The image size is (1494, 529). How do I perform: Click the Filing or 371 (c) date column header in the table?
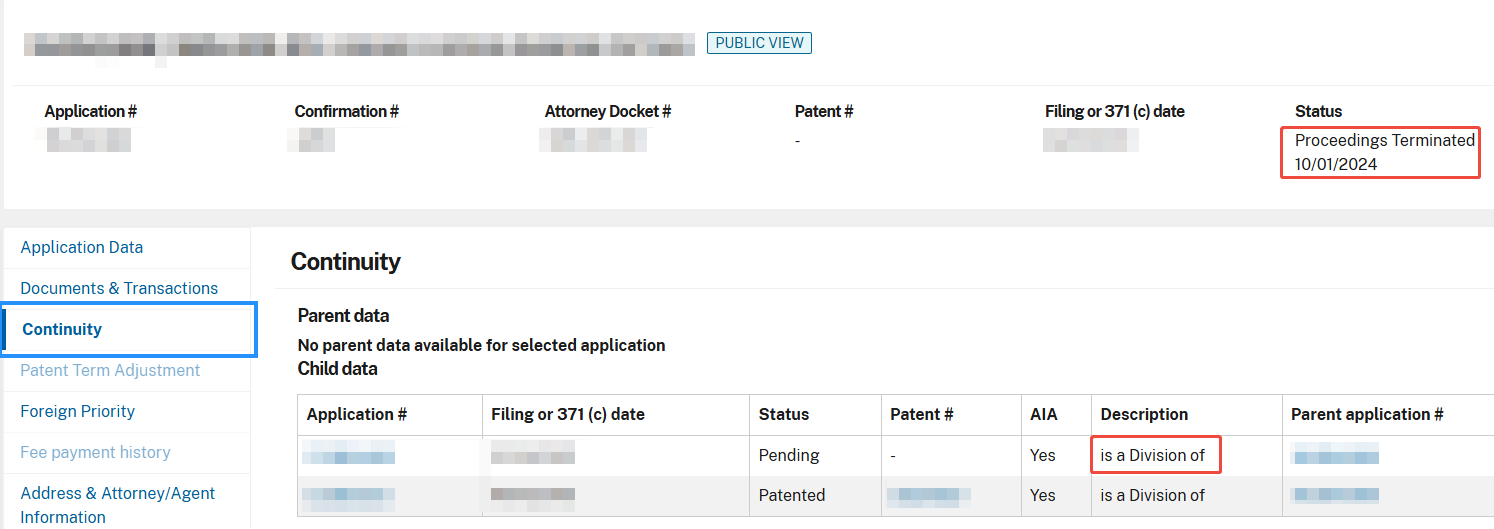[x=568, y=414]
